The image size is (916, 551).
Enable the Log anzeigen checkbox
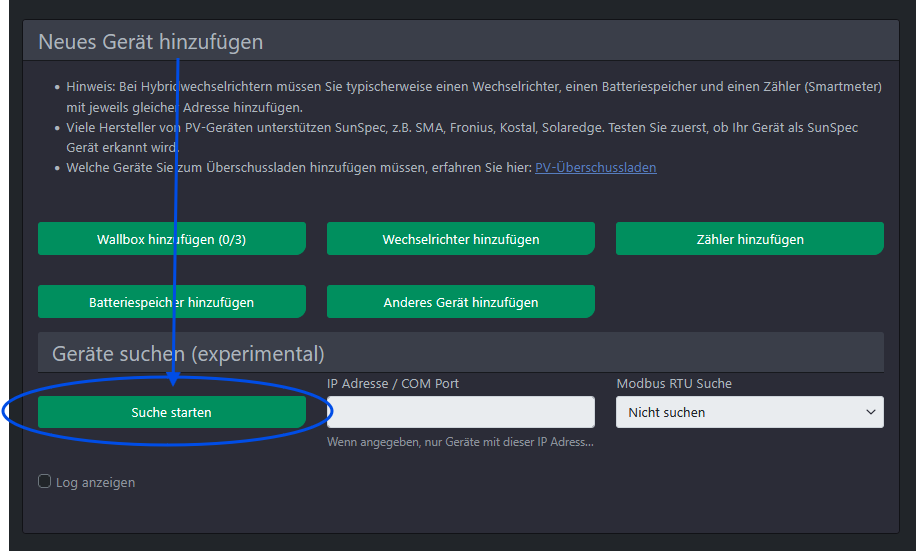click(x=44, y=481)
